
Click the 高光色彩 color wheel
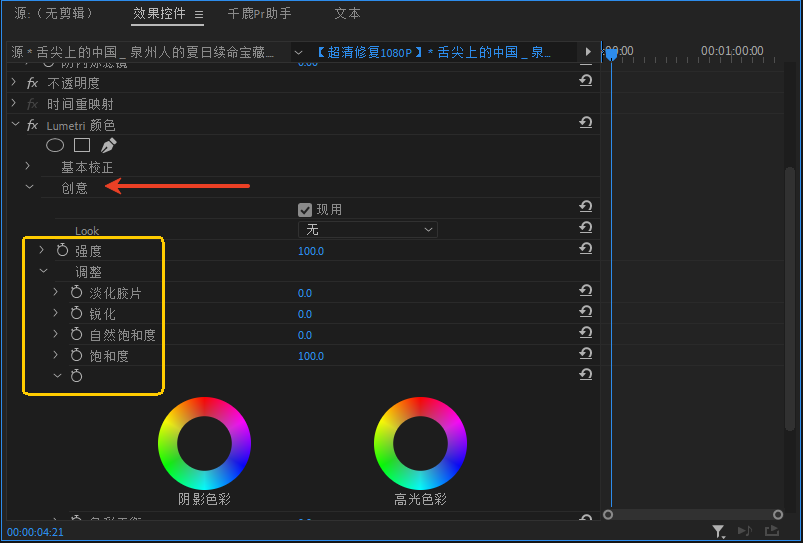[x=420, y=444]
